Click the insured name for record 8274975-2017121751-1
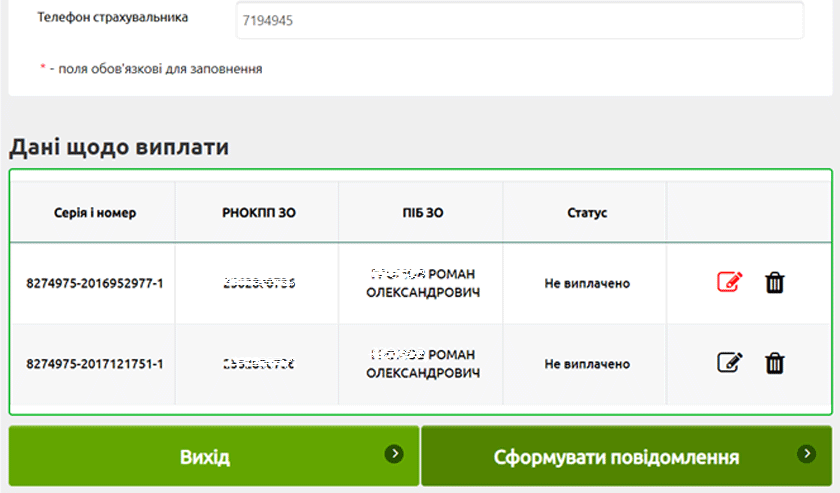The image size is (840, 493). 421,363
